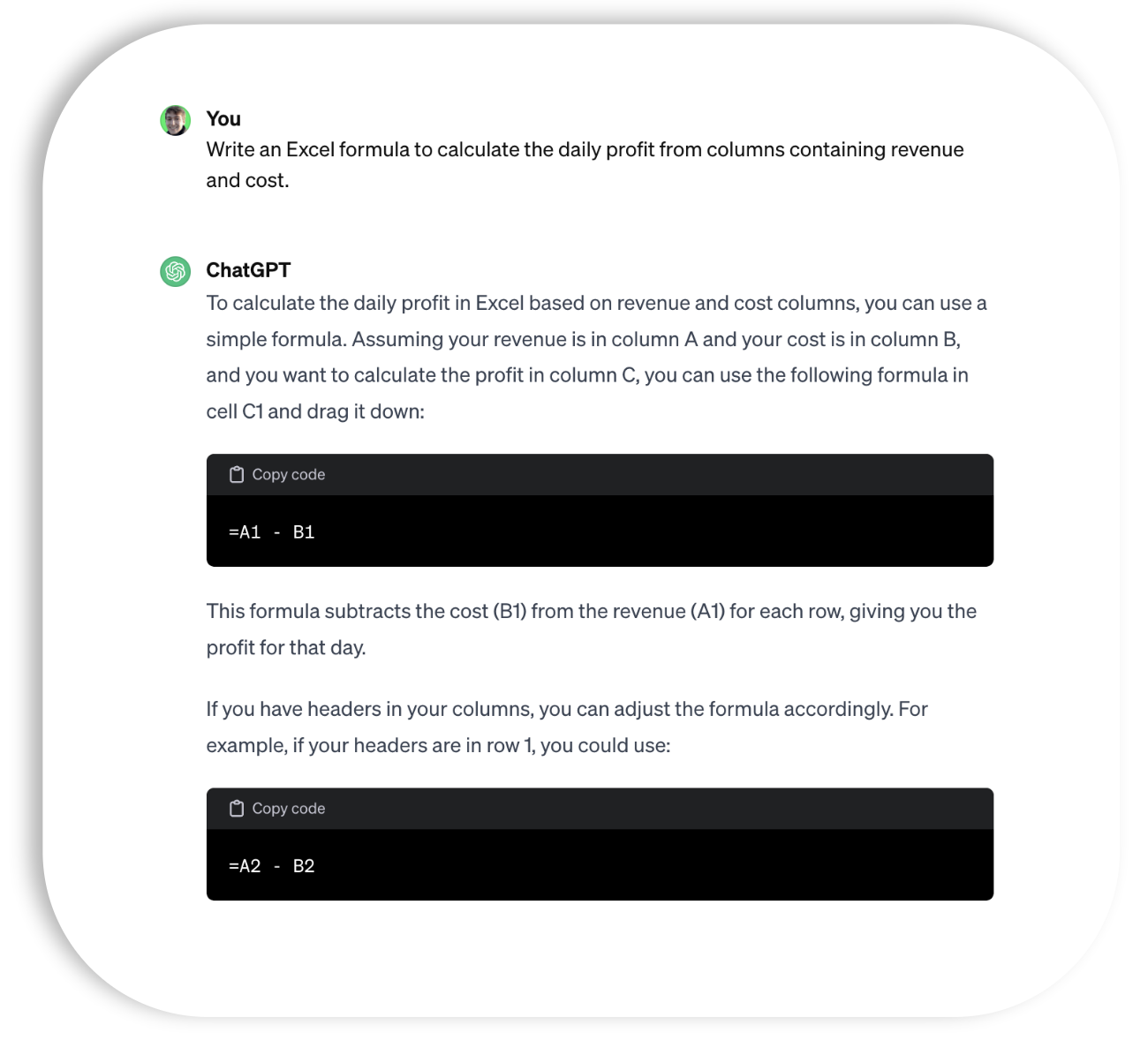Select the "ChatGPT" sender name
The width and height of the screenshot is (1148, 1040).
click(248, 270)
